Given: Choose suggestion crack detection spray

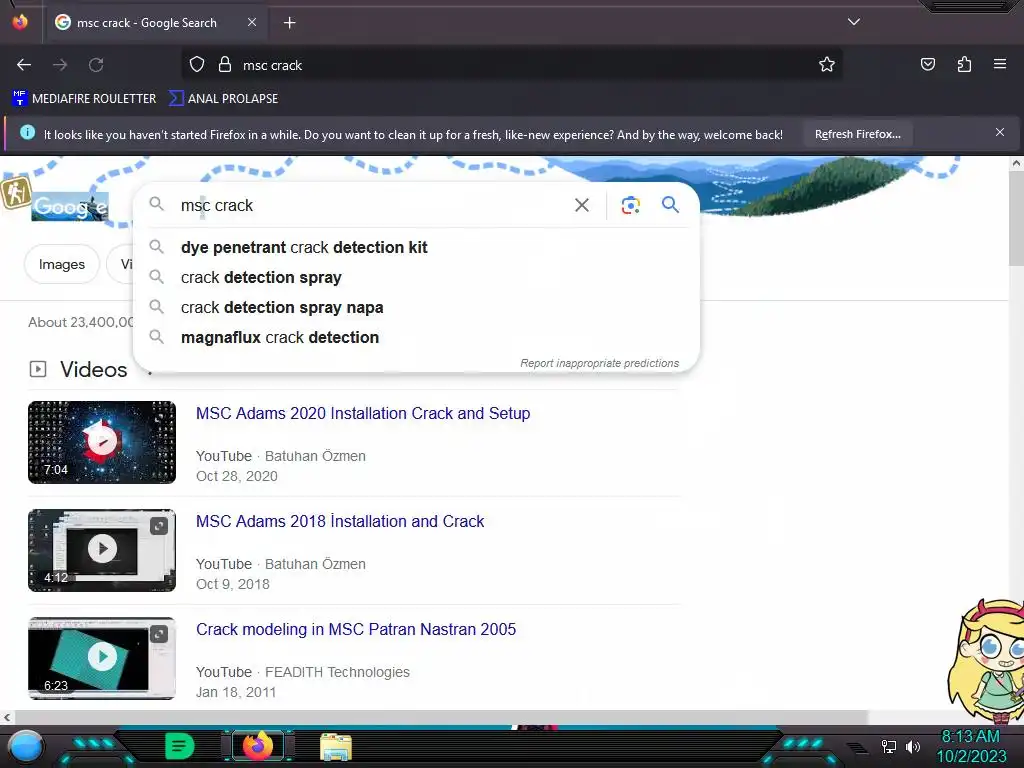Looking at the screenshot, I should coord(416,278).
